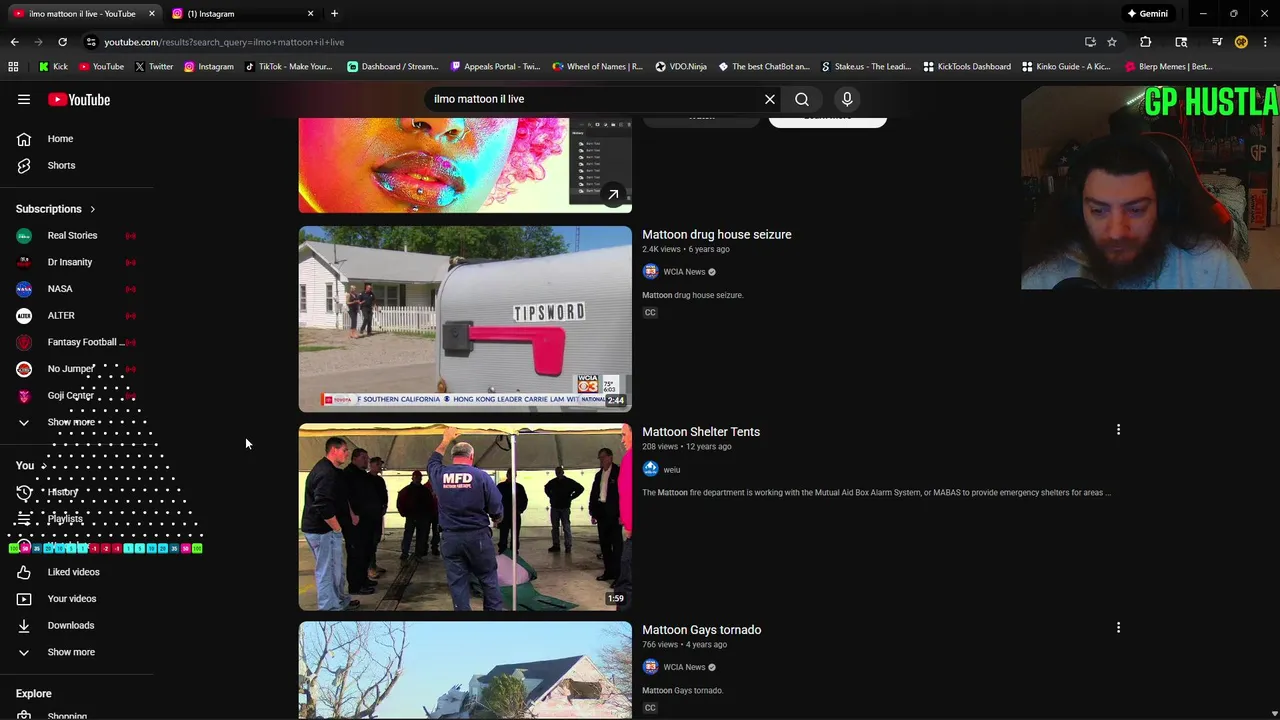
Task: Open the Appeals Portal bookmark
Action: coord(496,67)
